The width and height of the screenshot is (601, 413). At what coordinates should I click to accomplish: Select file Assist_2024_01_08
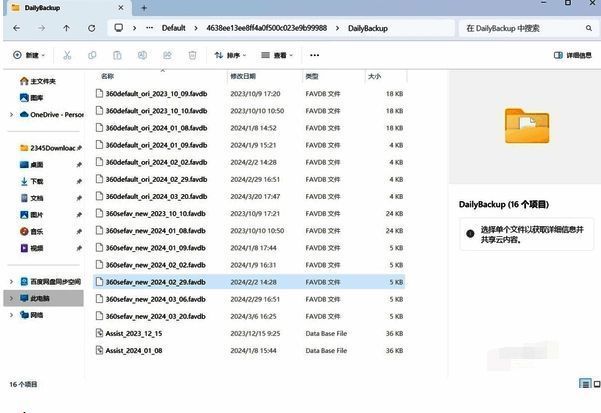click(x=134, y=350)
